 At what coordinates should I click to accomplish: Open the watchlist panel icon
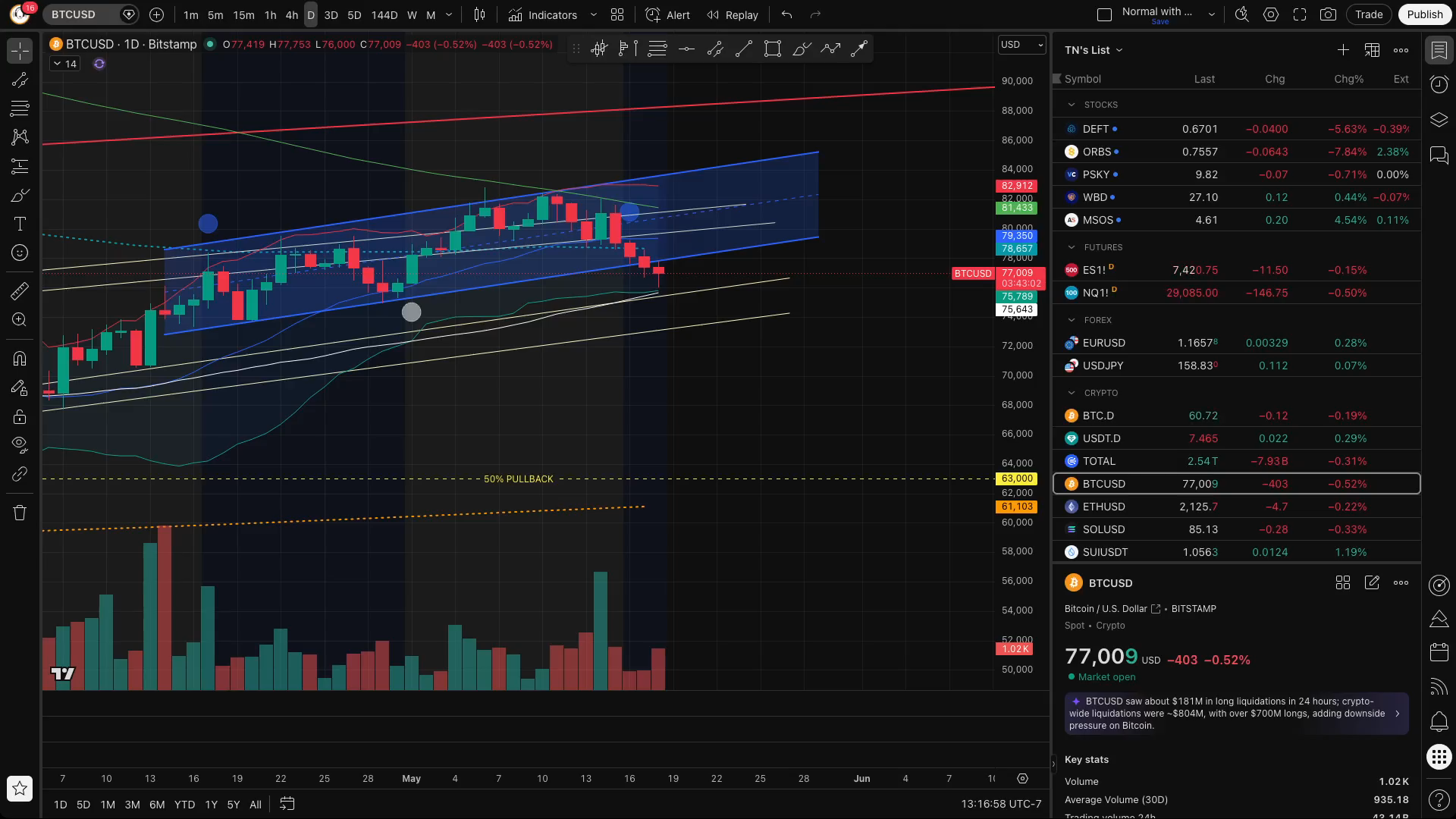tap(1439, 51)
